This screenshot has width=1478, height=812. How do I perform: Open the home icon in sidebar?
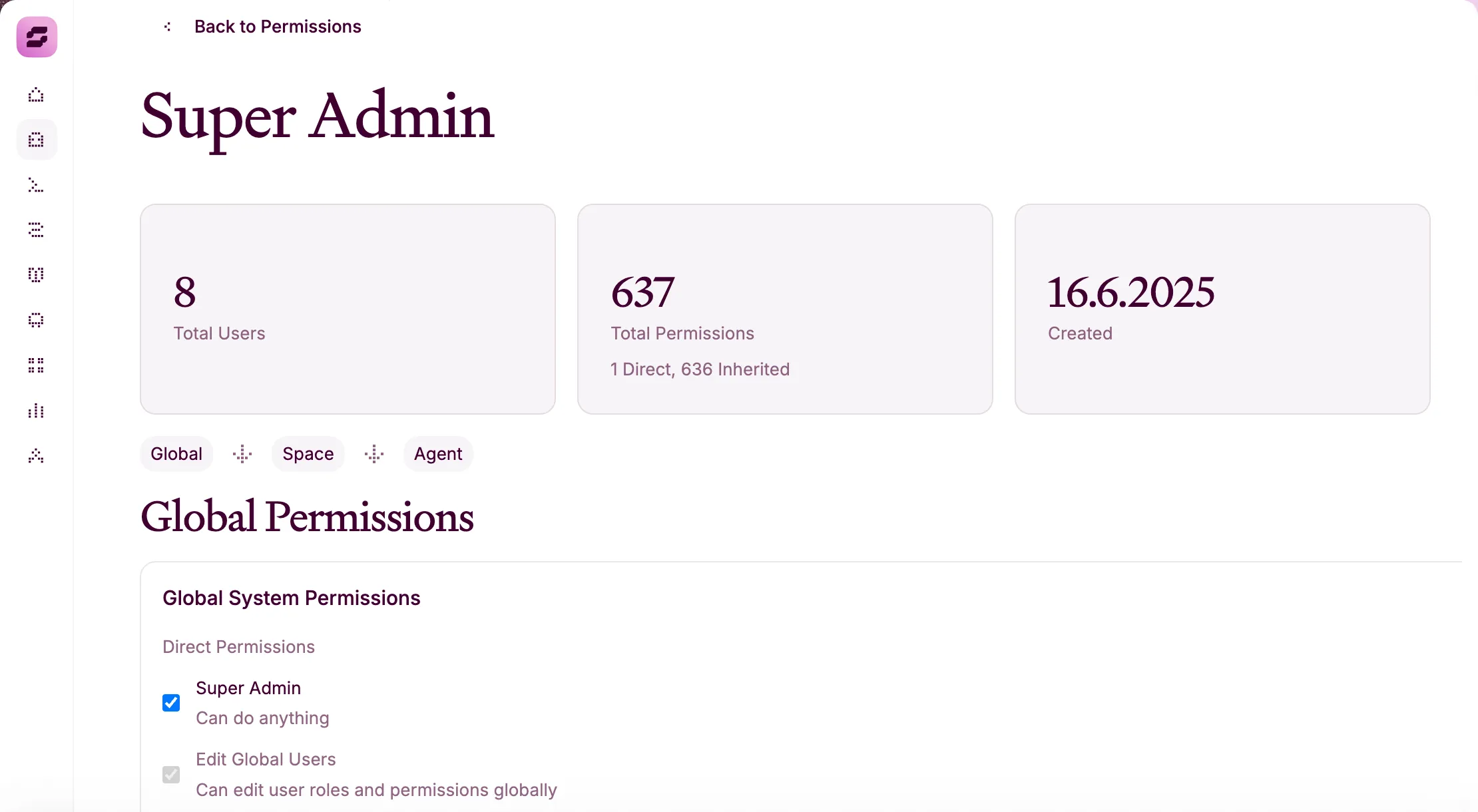tap(36, 95)
